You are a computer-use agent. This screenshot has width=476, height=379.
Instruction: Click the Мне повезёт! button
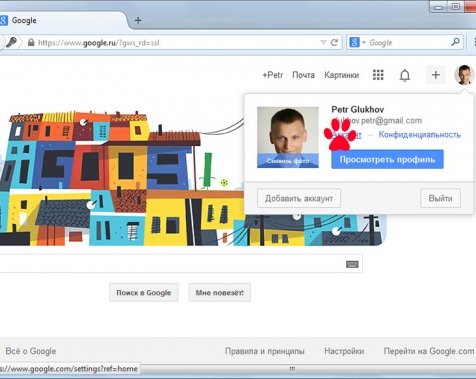point(220,293)
